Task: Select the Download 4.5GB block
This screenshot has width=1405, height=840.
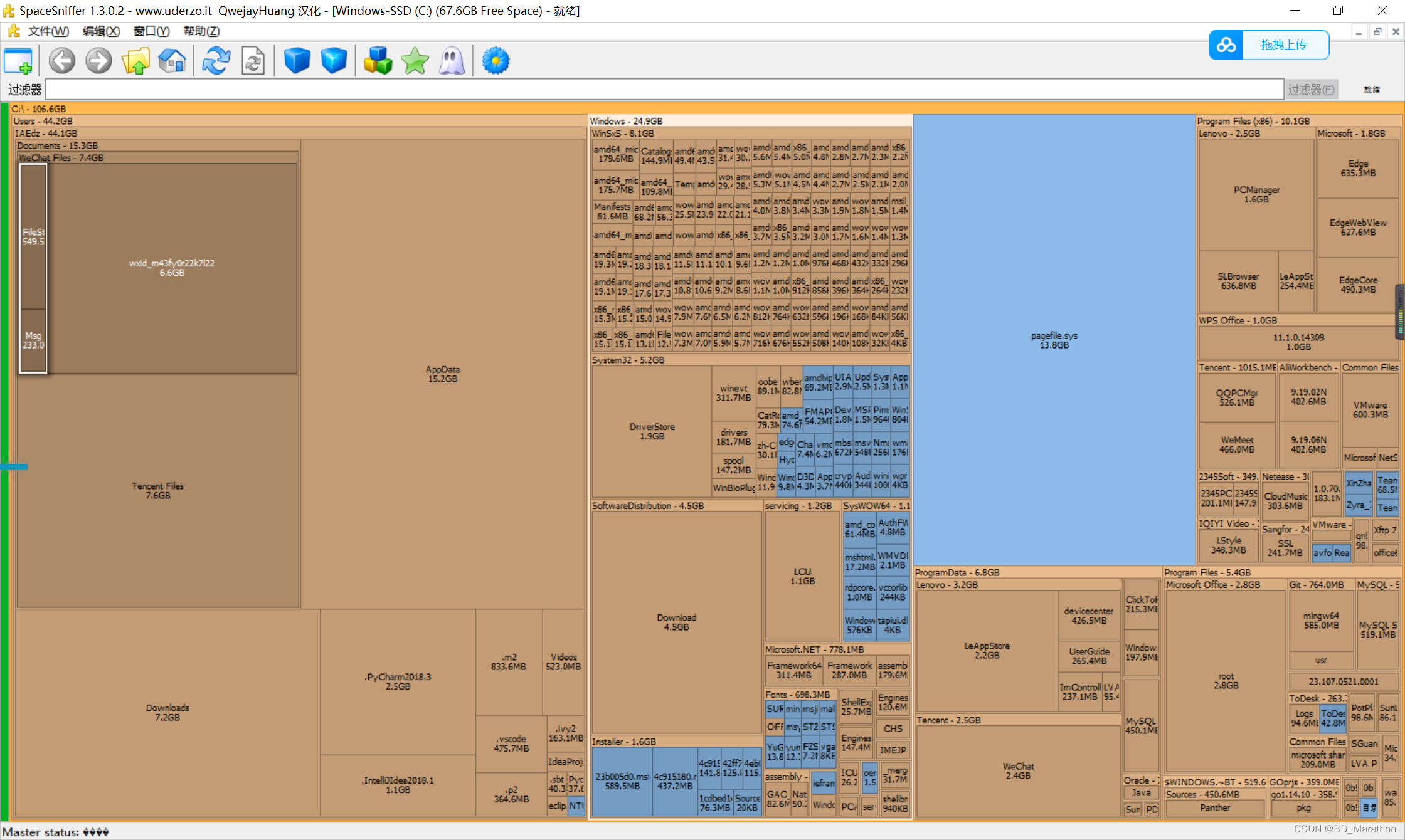Action: tap(676, 622)
